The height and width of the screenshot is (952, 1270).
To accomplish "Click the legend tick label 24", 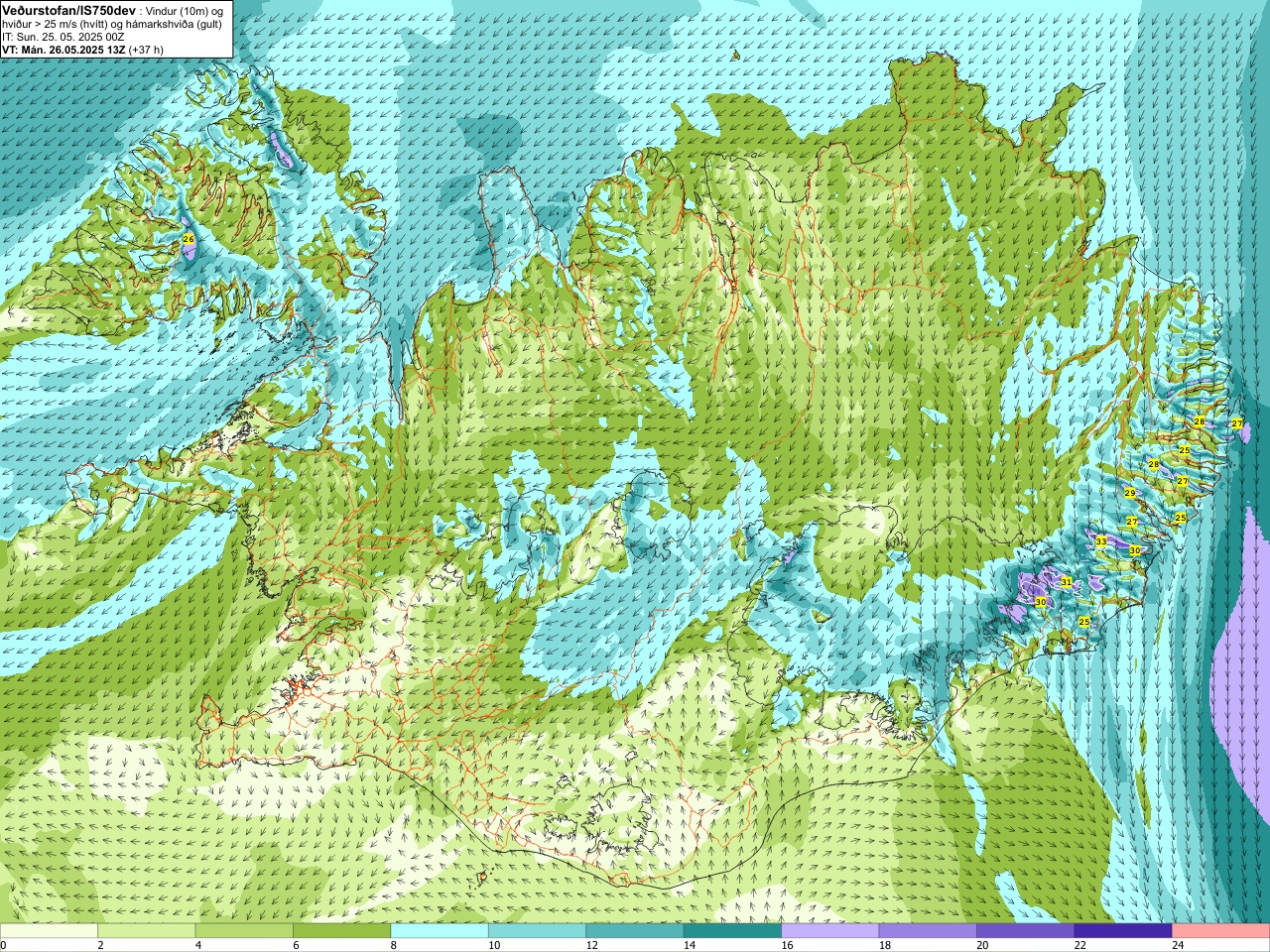I will tap(1178, 946).
